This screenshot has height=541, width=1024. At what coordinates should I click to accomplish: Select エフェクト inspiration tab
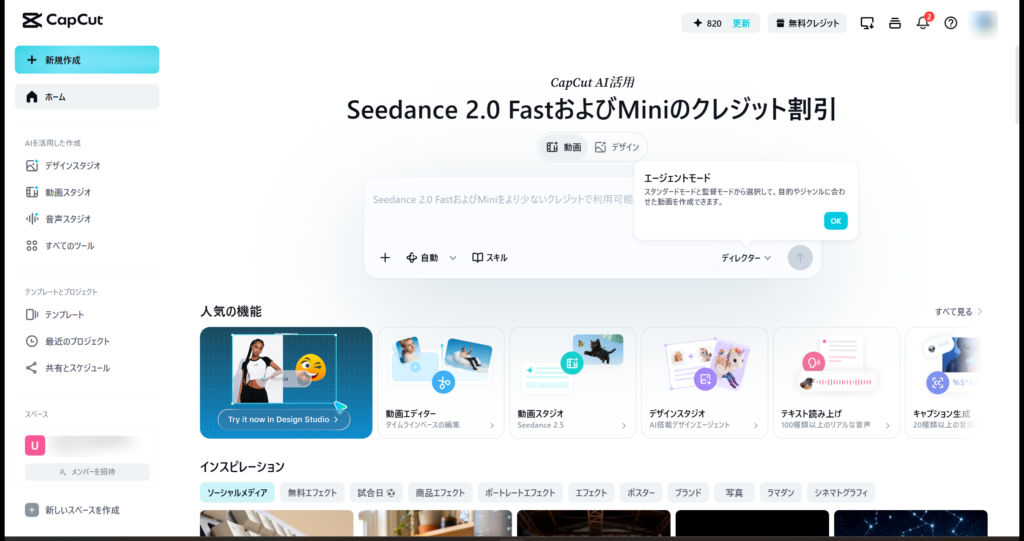click(591, 493)
